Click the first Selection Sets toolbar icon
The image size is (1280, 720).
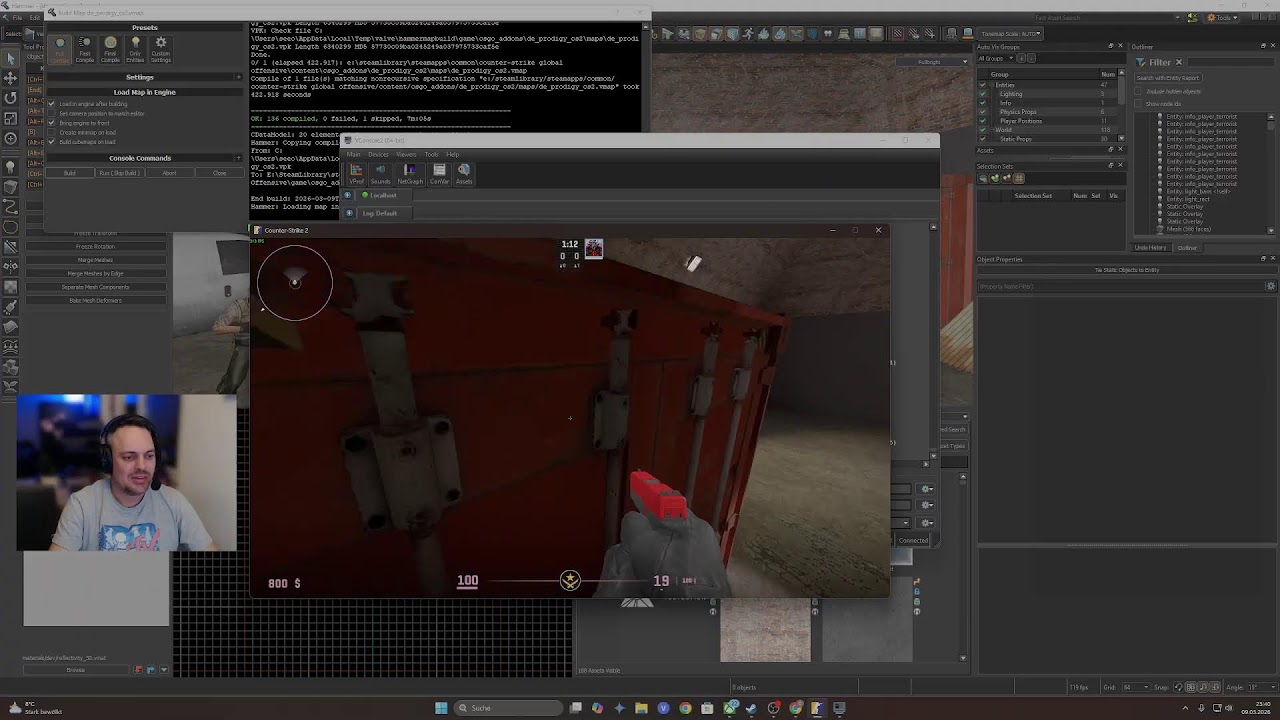coord(983,178)
